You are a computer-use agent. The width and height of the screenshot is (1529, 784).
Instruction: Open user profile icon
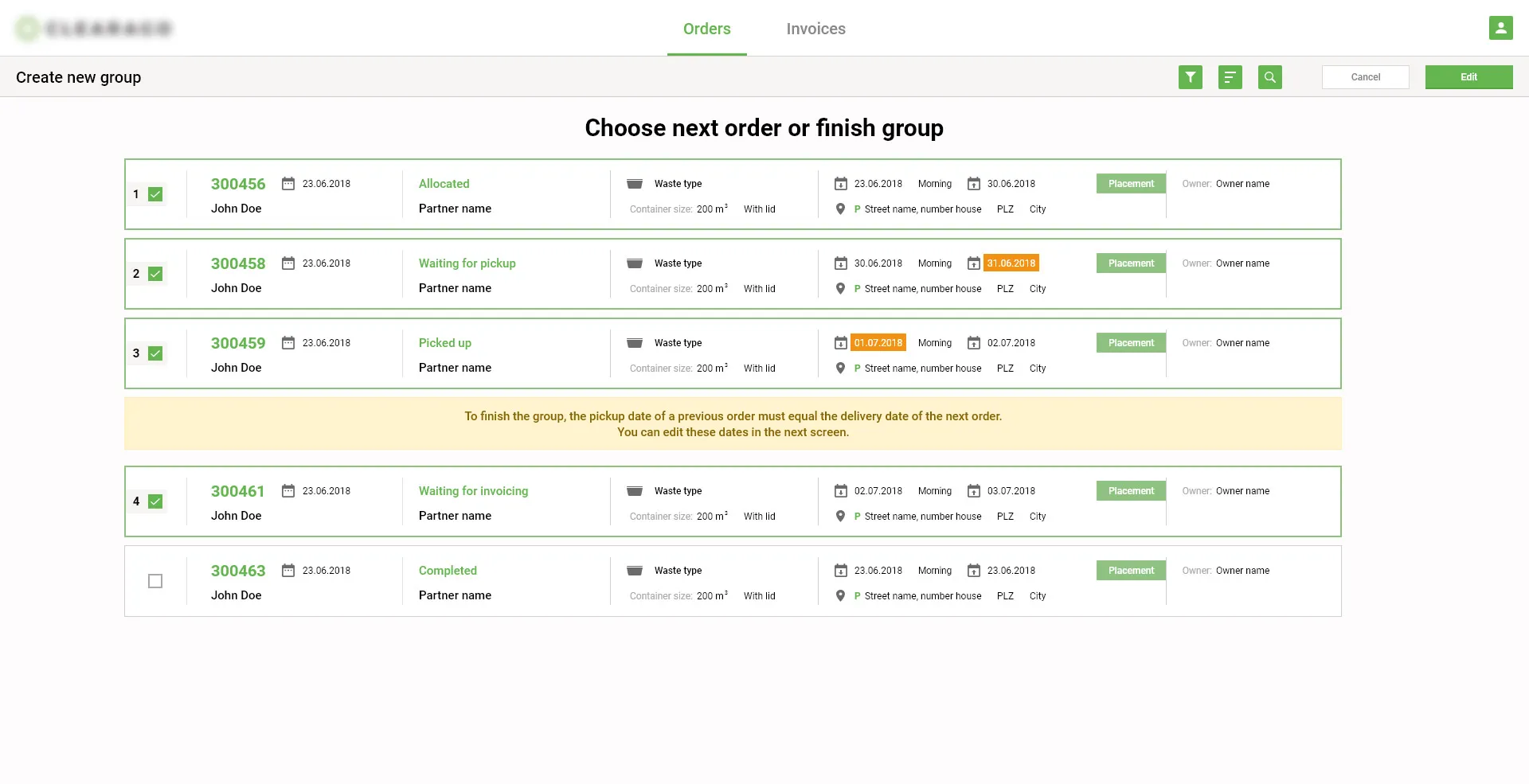point(1500,28)
